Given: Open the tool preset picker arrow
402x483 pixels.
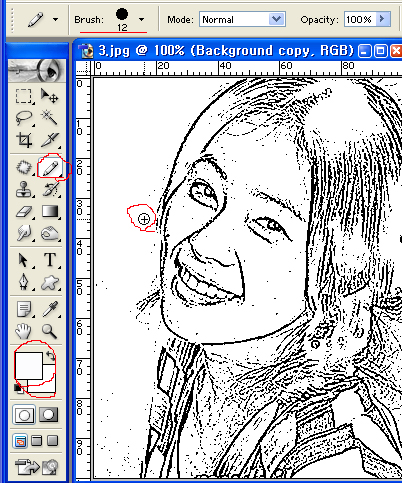Looking at the screenshot, I should [x=56, y=20].
